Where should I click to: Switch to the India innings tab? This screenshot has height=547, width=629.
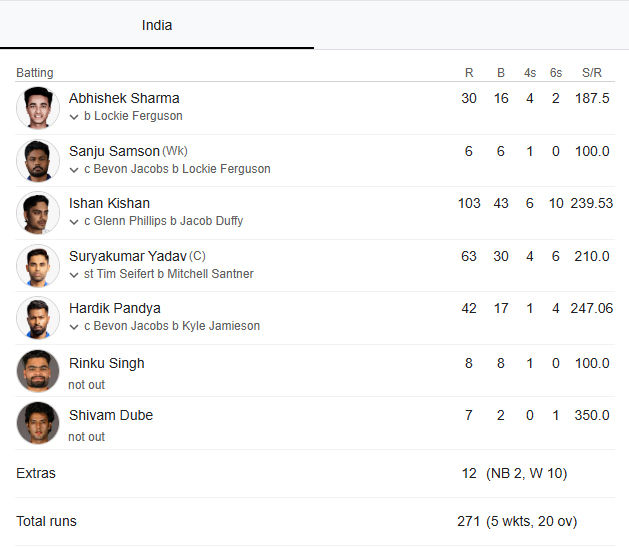(157, 25)
